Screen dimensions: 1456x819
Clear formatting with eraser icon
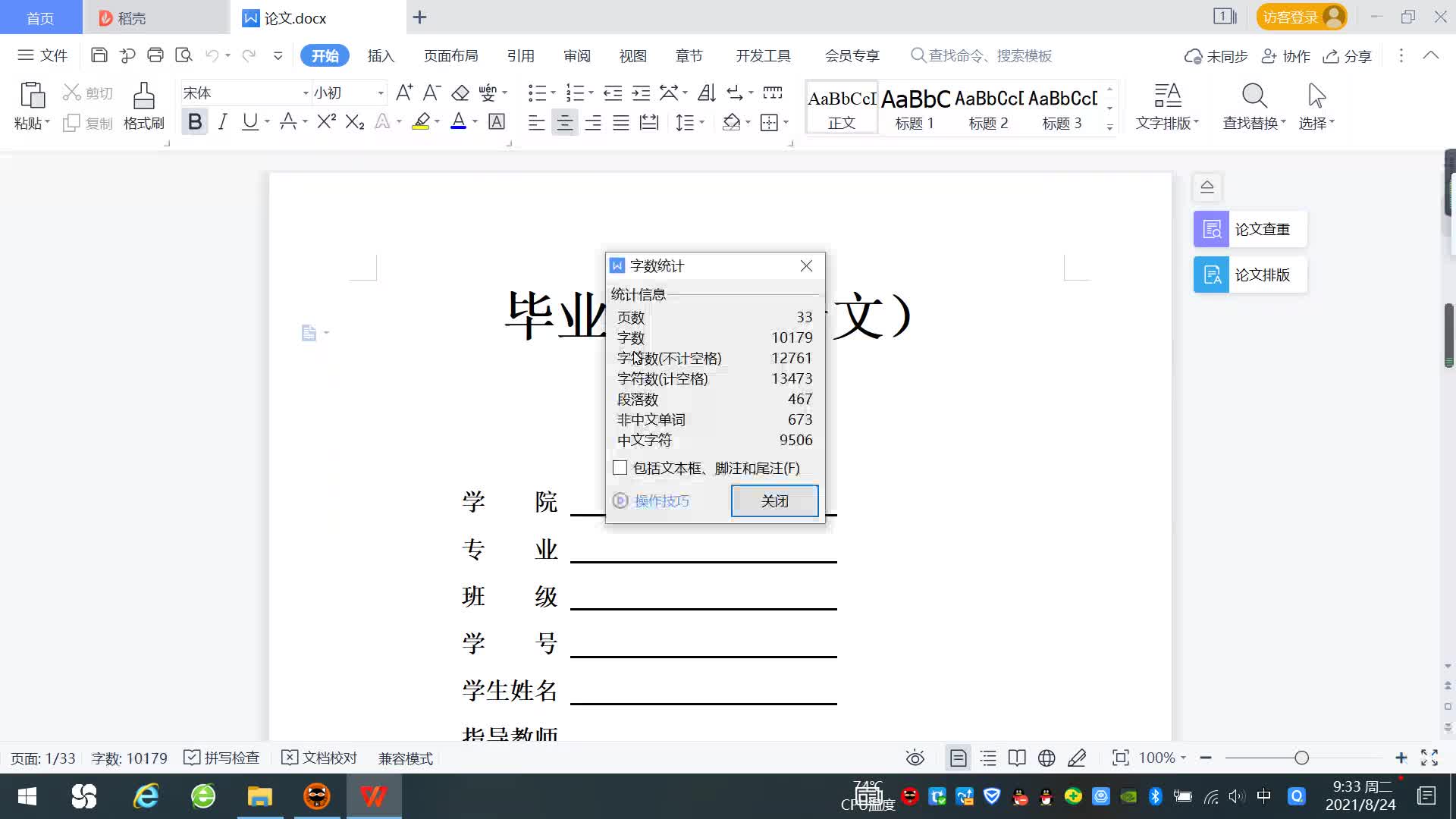pyautogui.click(x=460, y=93)
